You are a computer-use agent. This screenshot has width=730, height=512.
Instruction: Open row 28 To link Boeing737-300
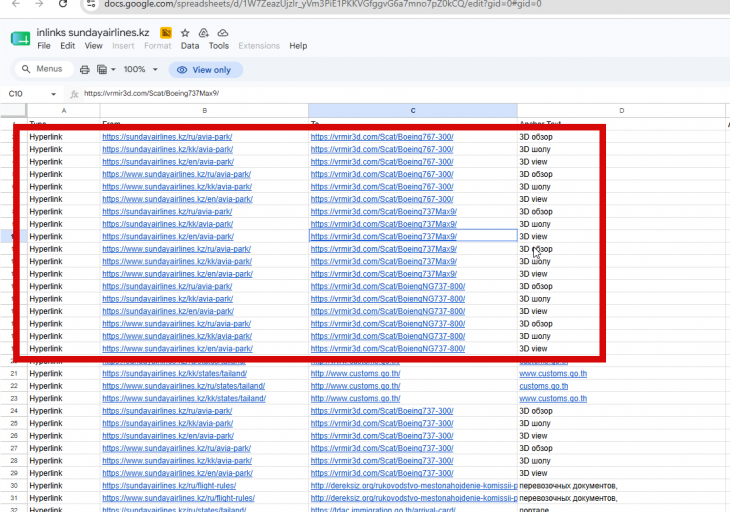(382, 461)
